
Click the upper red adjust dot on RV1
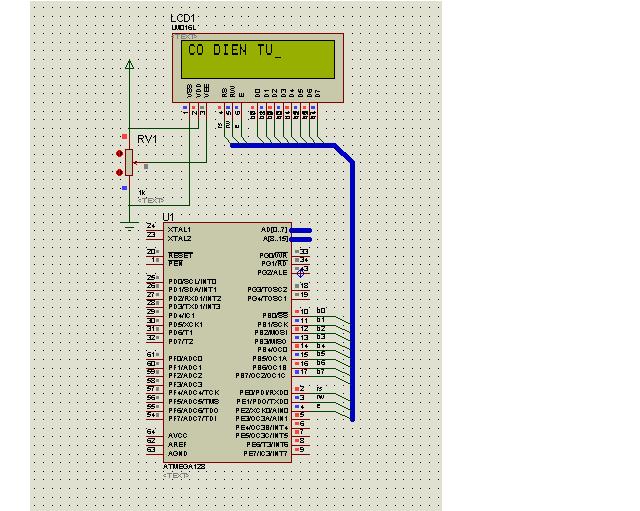click(x=119, y=153)
